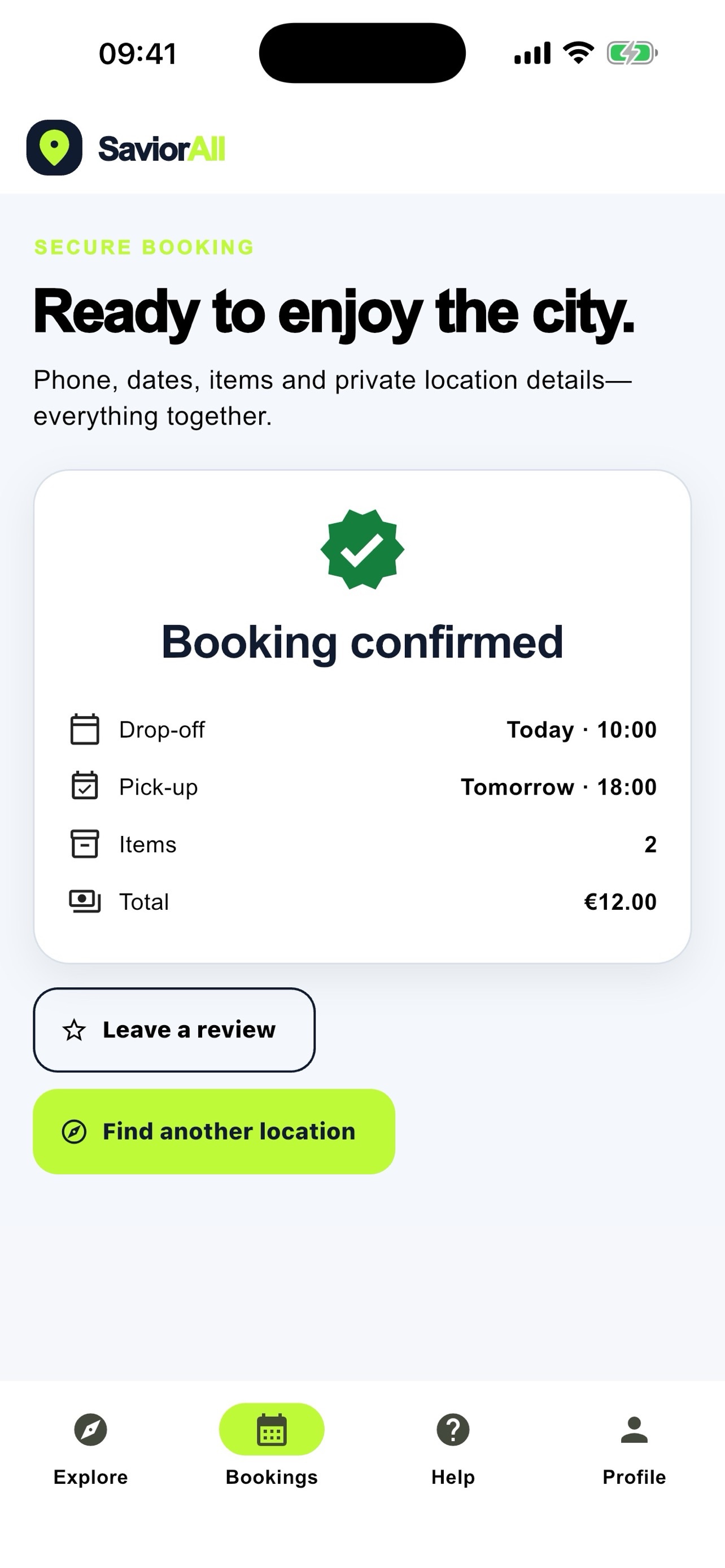Tap the Today · 10:00 drop-off time

point(582,729)
